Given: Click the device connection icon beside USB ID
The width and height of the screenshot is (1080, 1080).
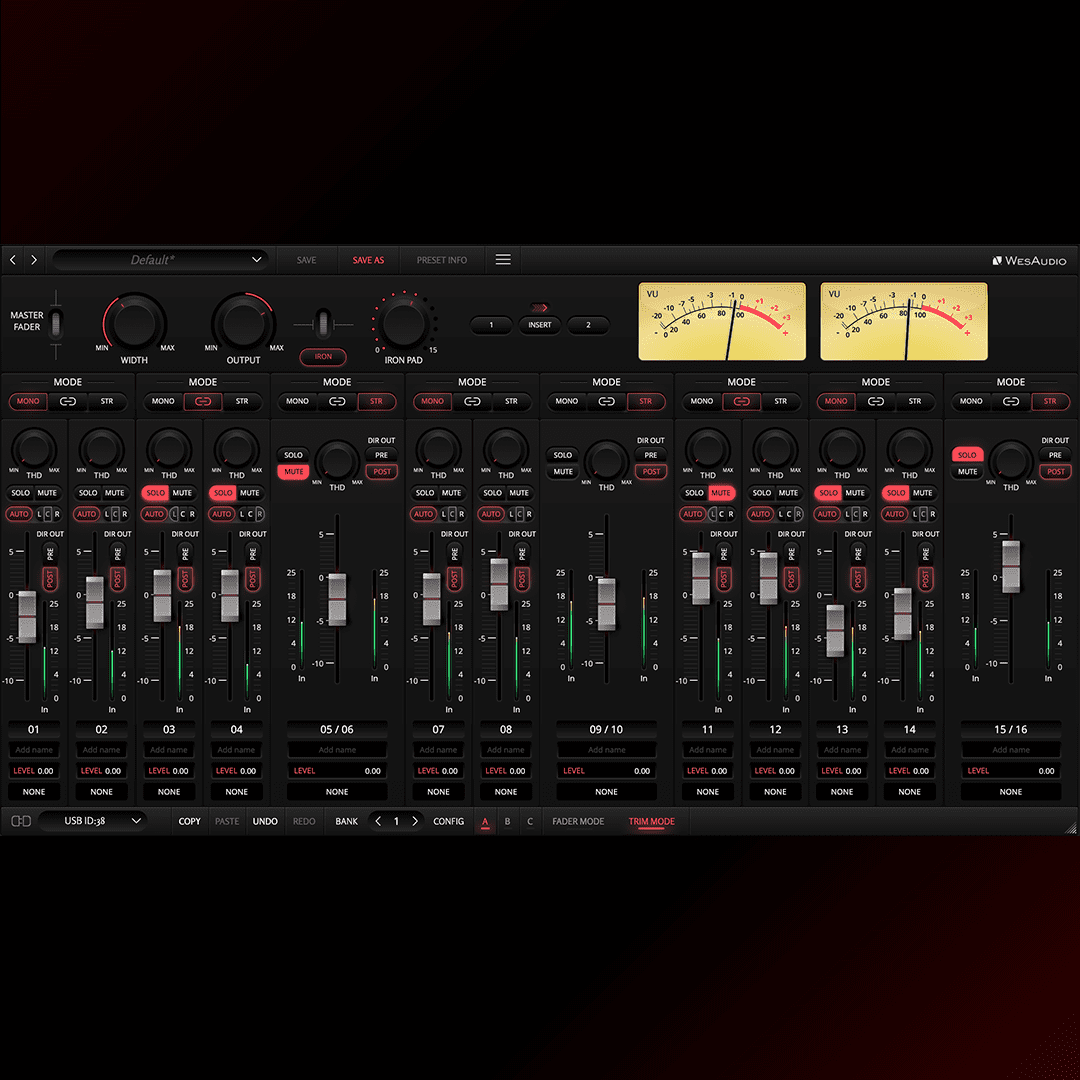Looking at the screenshot, I should click(x=21, y=821).
